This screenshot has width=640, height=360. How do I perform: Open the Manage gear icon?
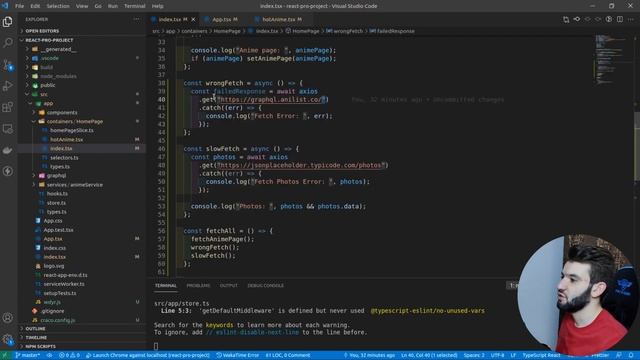pyautogui.click(x=8, y=339)
